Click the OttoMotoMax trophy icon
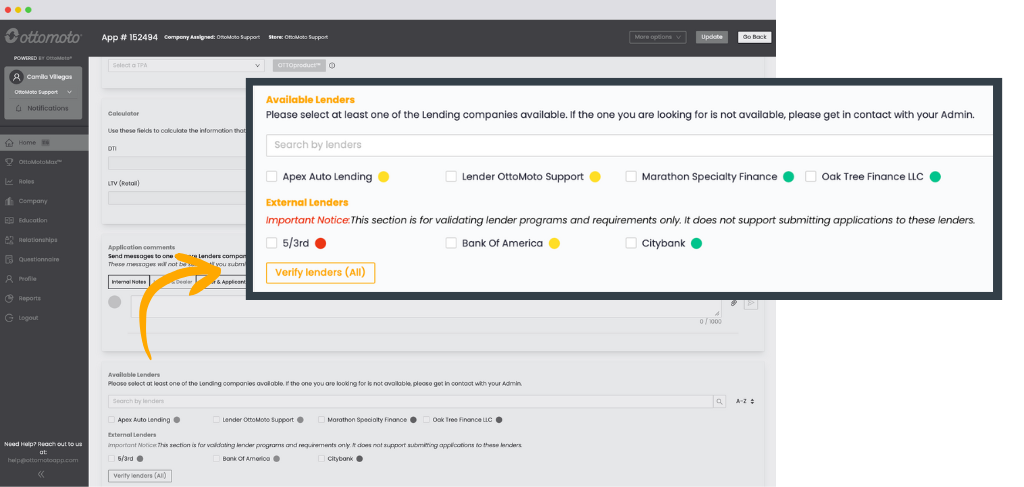 (x=9, y=161)
